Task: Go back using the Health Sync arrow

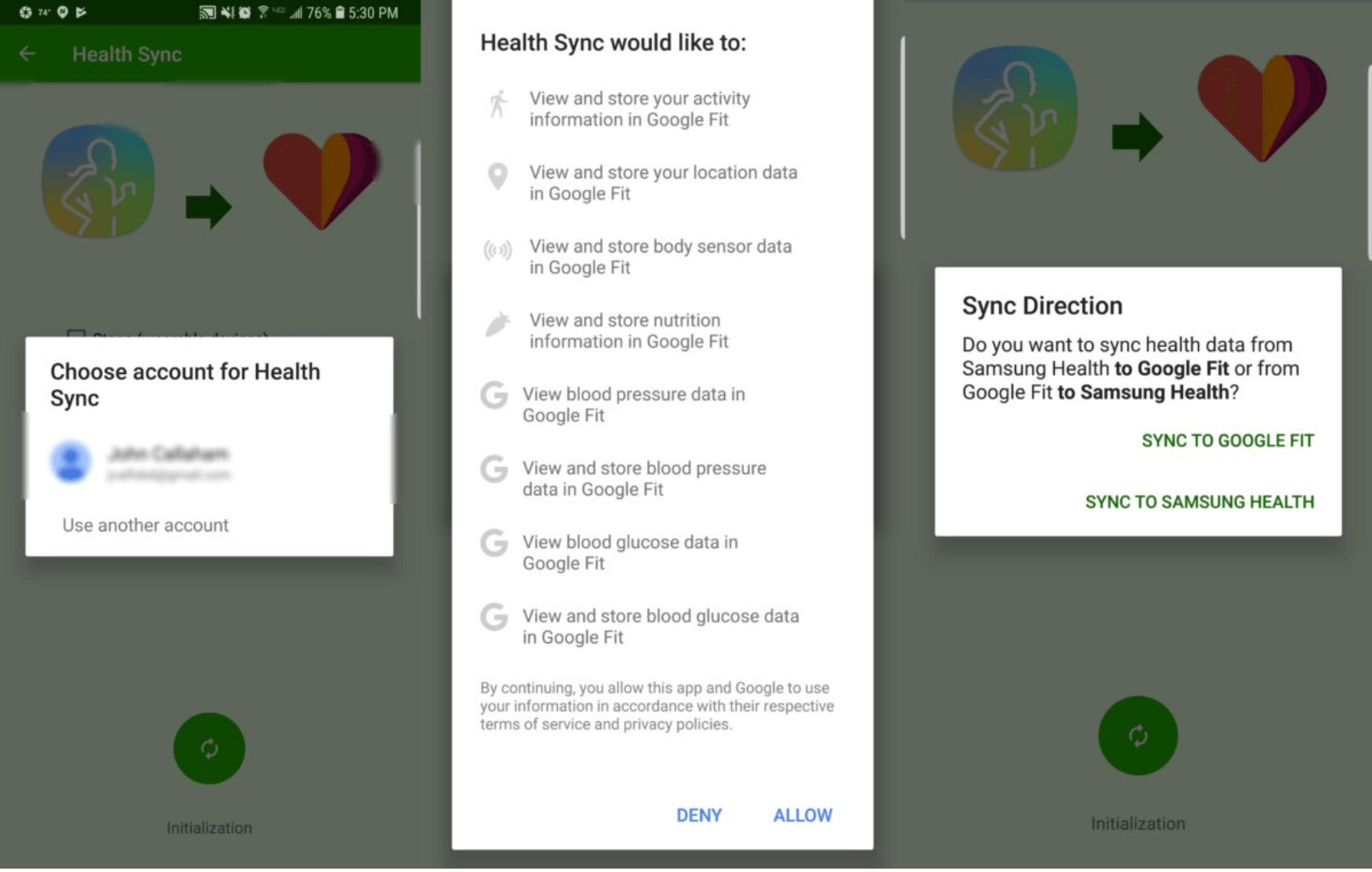Action: point(27,54)
